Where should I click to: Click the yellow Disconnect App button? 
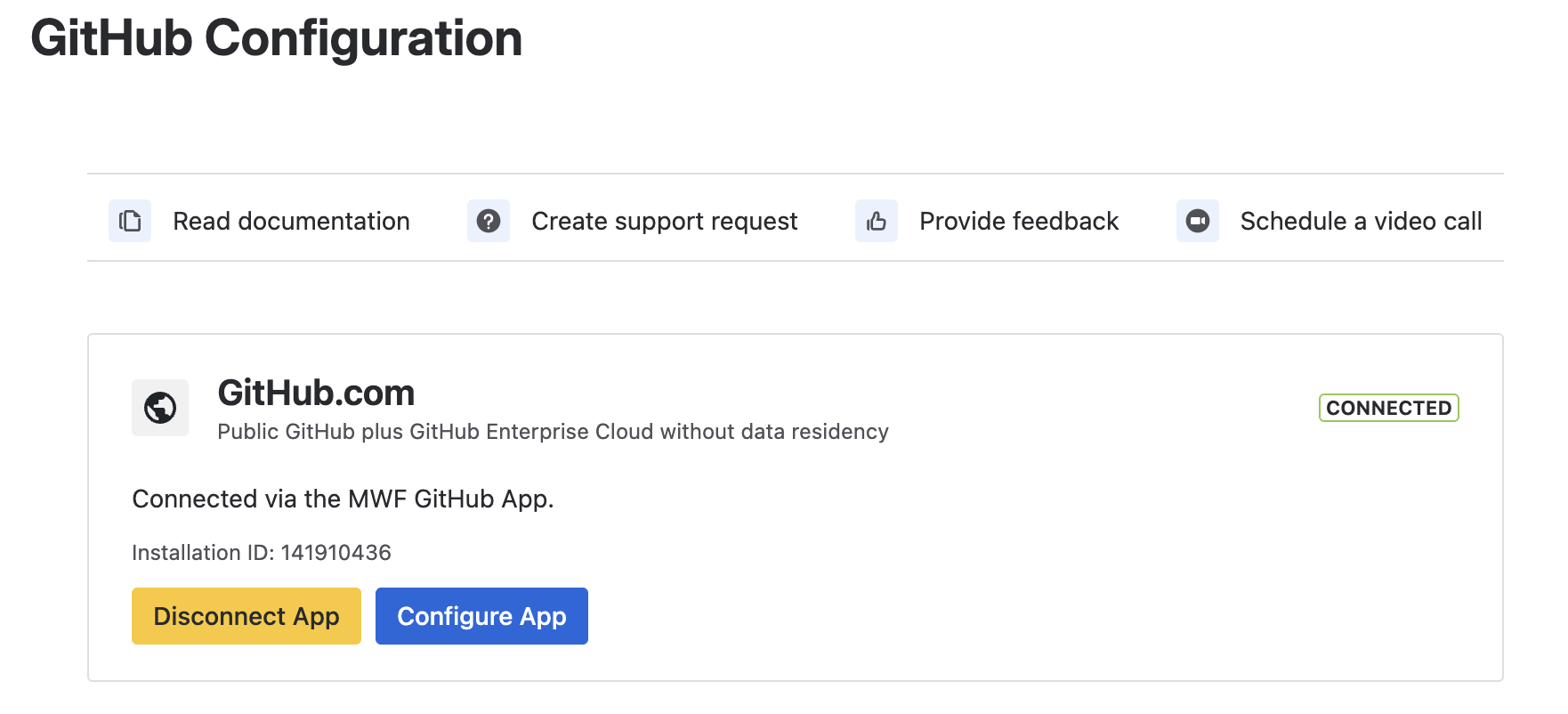pos(247,616)
